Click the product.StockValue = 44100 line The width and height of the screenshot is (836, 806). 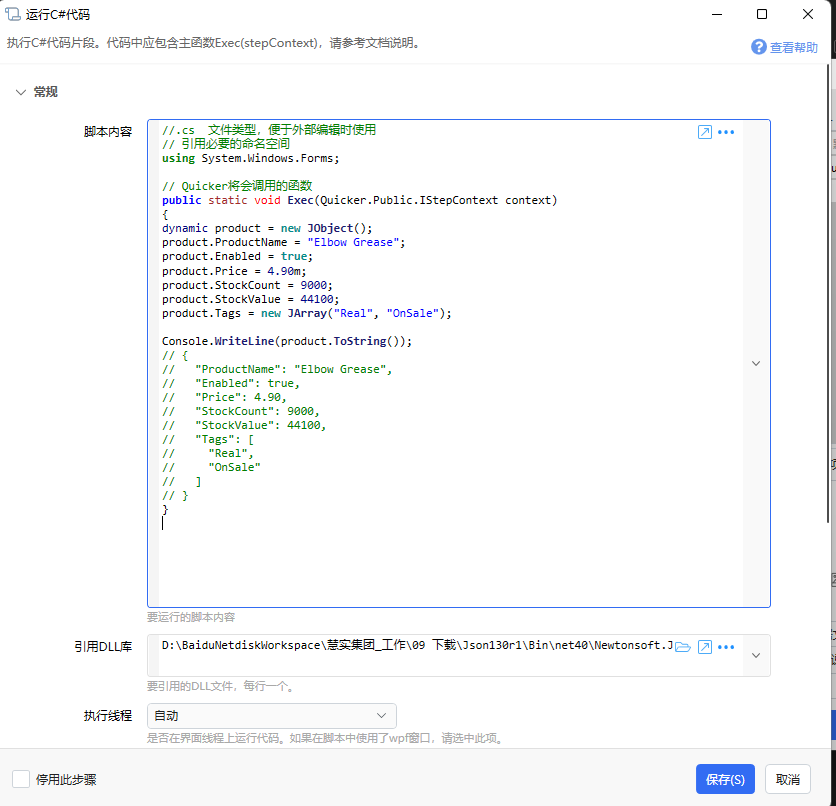(x=251, y=299)
